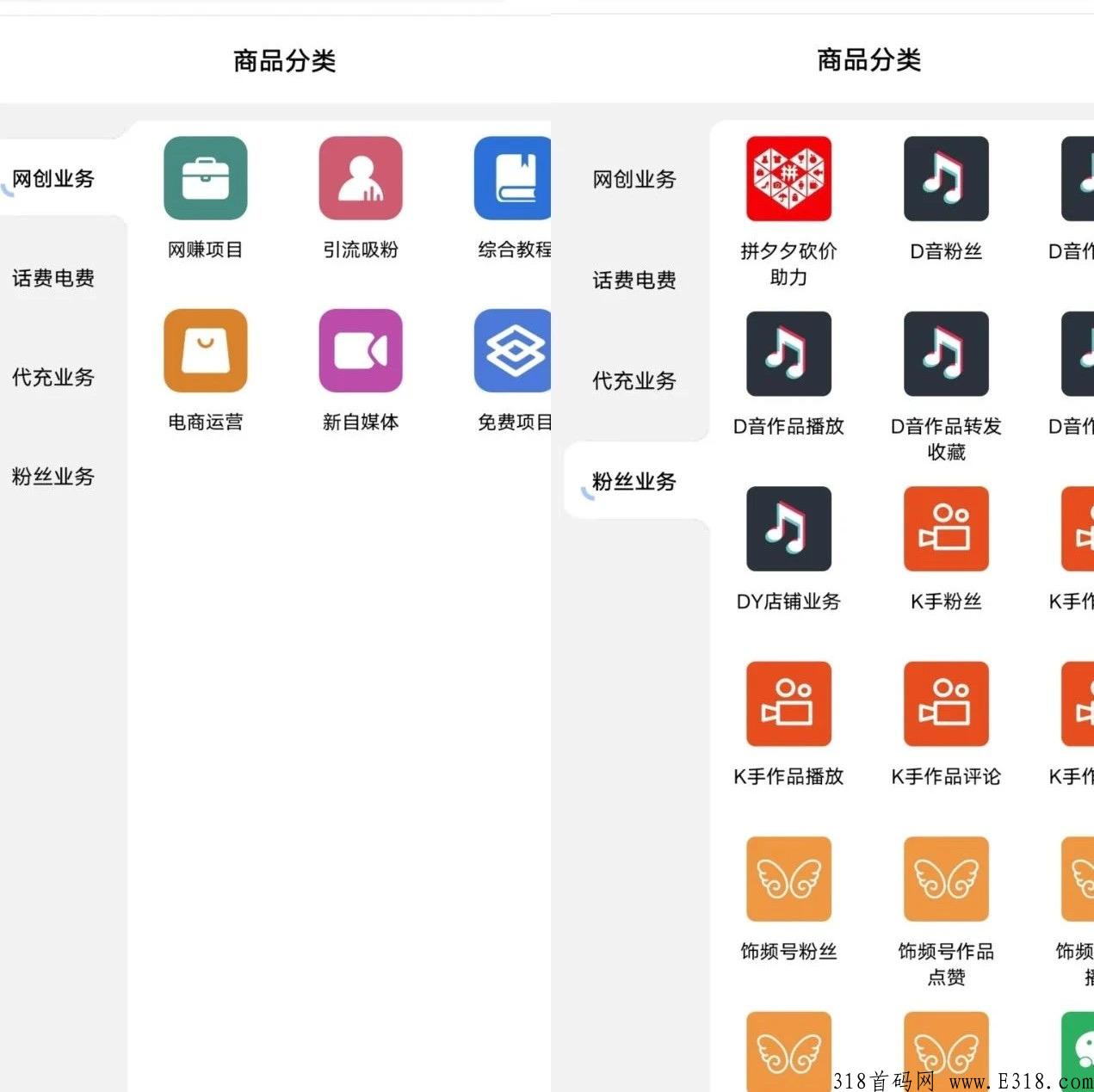Click the 饰频号作品点赞 label
Image resolution: width=1094 pixels, height=1092 pixels.
click(946, 964)
